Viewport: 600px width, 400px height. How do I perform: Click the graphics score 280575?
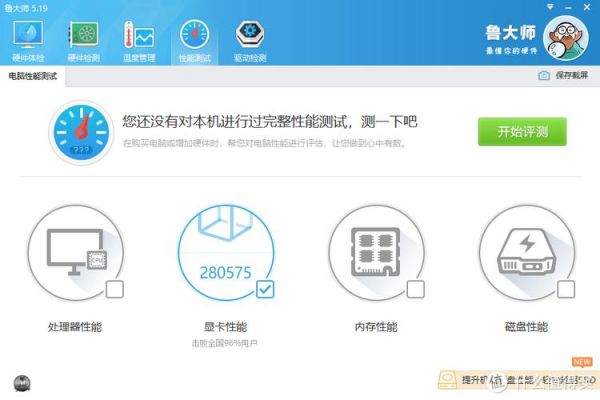click(x=225, y=273)
